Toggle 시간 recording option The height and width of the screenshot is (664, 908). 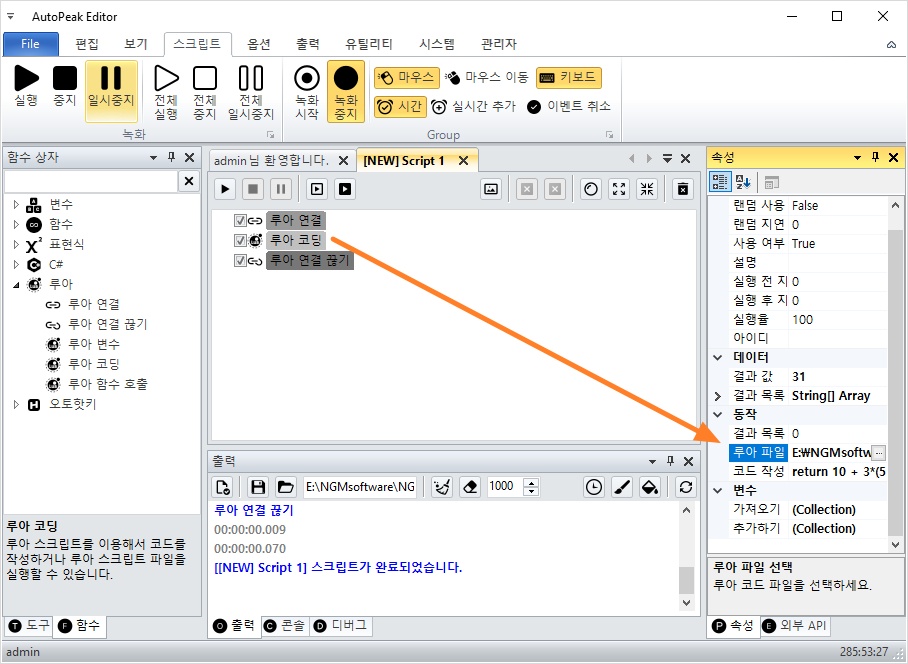[400, 107]
